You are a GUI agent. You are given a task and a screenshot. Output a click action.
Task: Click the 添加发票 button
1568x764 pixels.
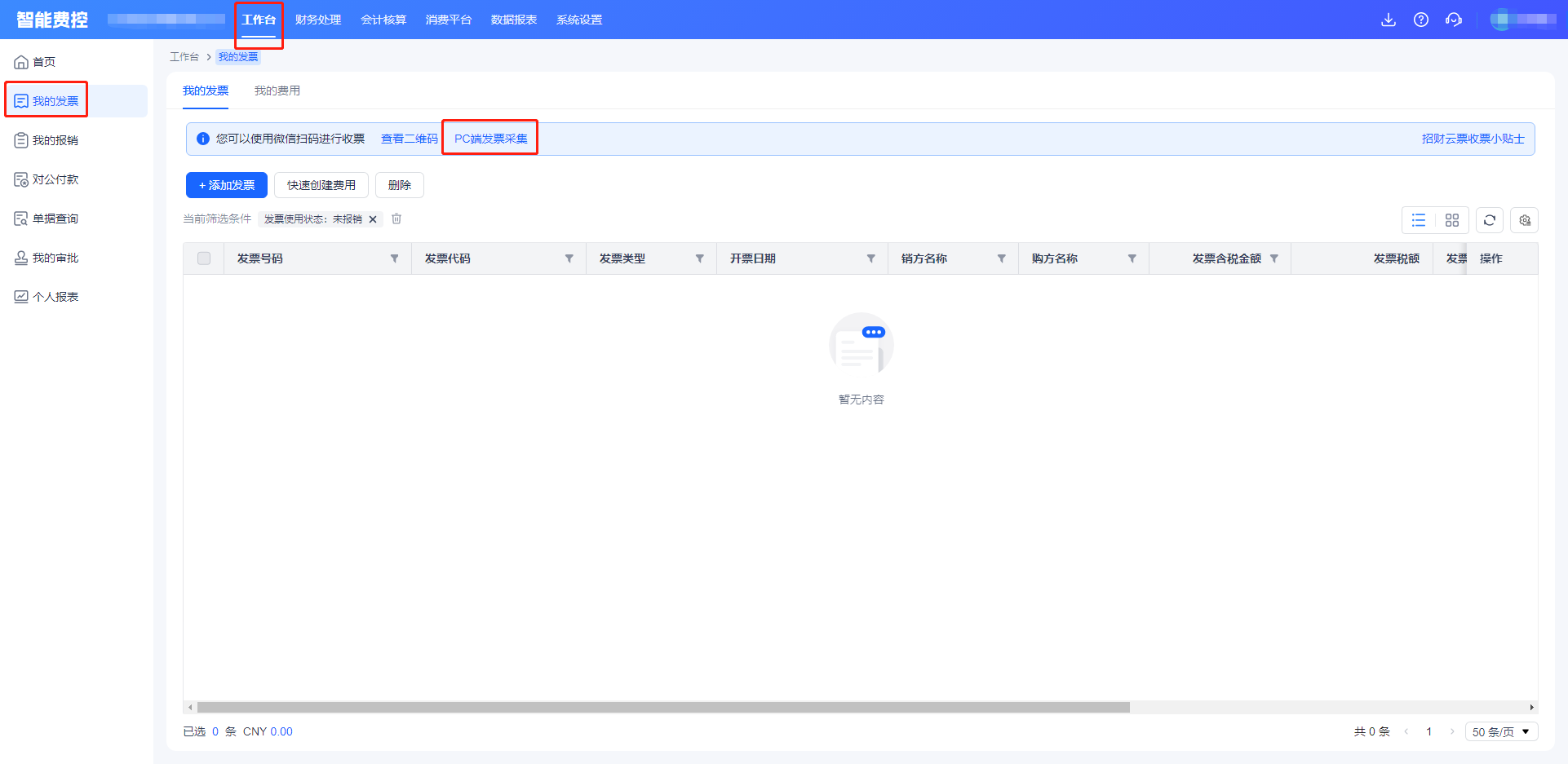click(x=227, y=185)
